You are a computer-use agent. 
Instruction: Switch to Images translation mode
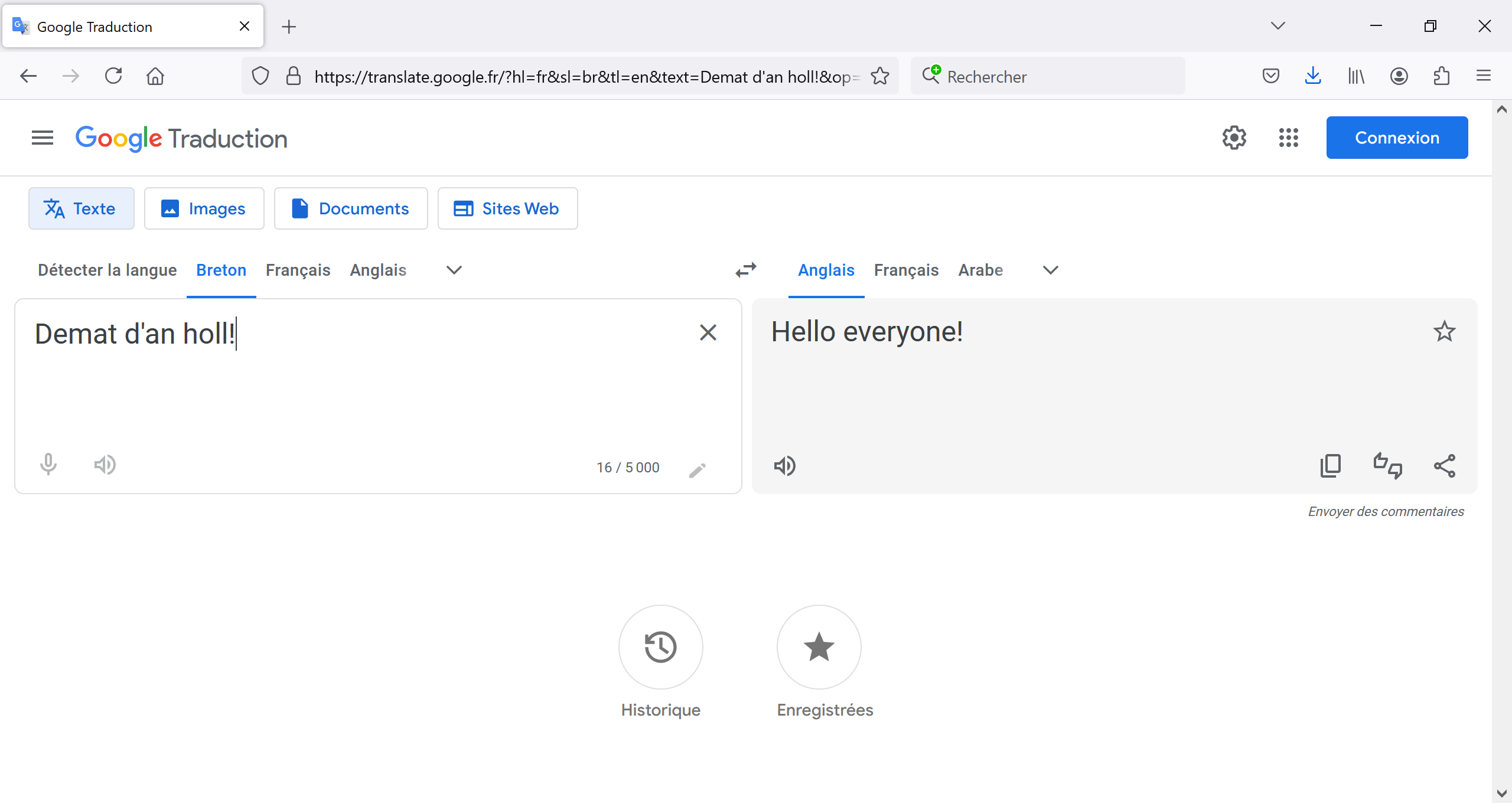tap(204, 208)
